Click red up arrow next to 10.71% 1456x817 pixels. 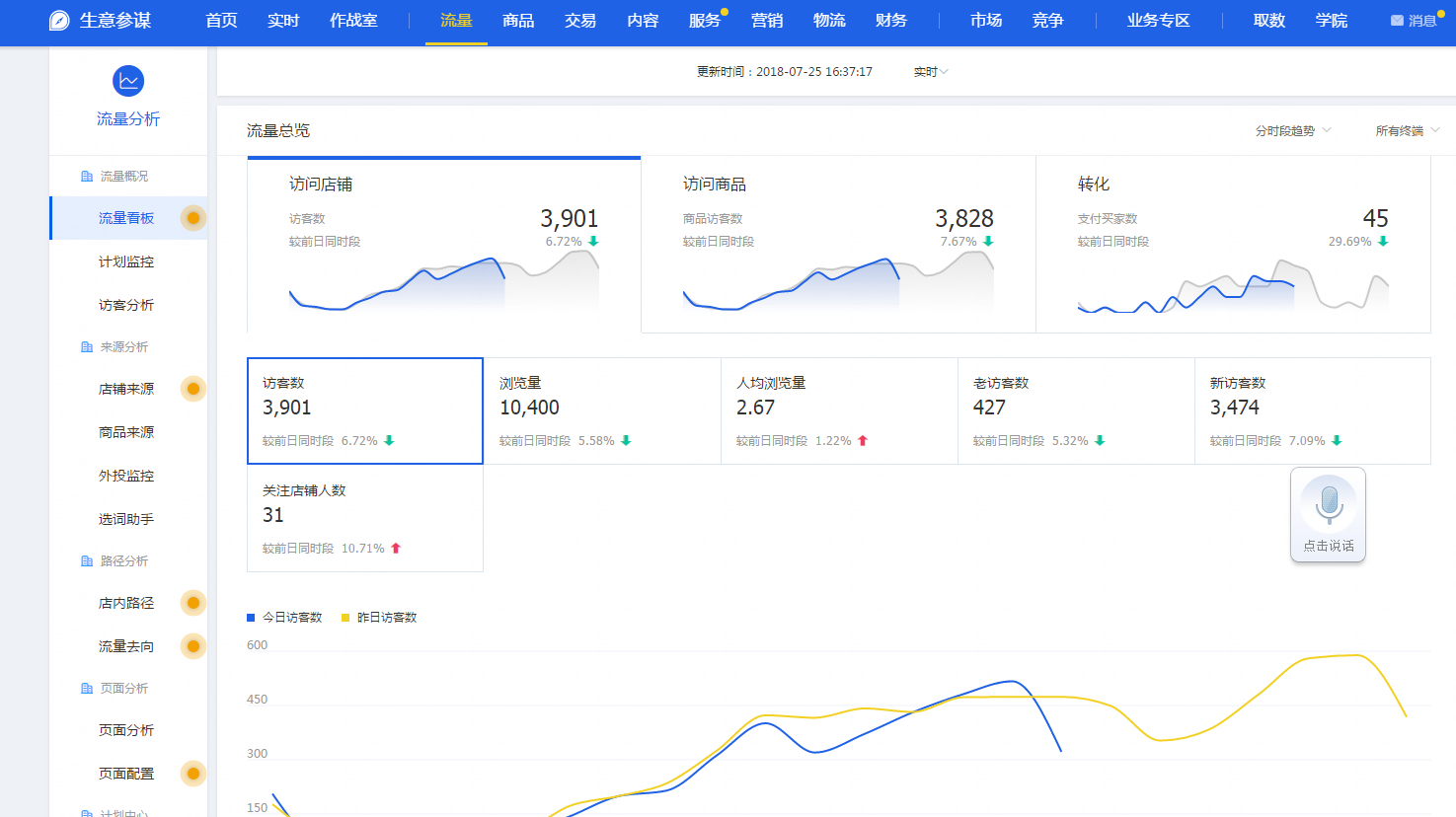396,549
